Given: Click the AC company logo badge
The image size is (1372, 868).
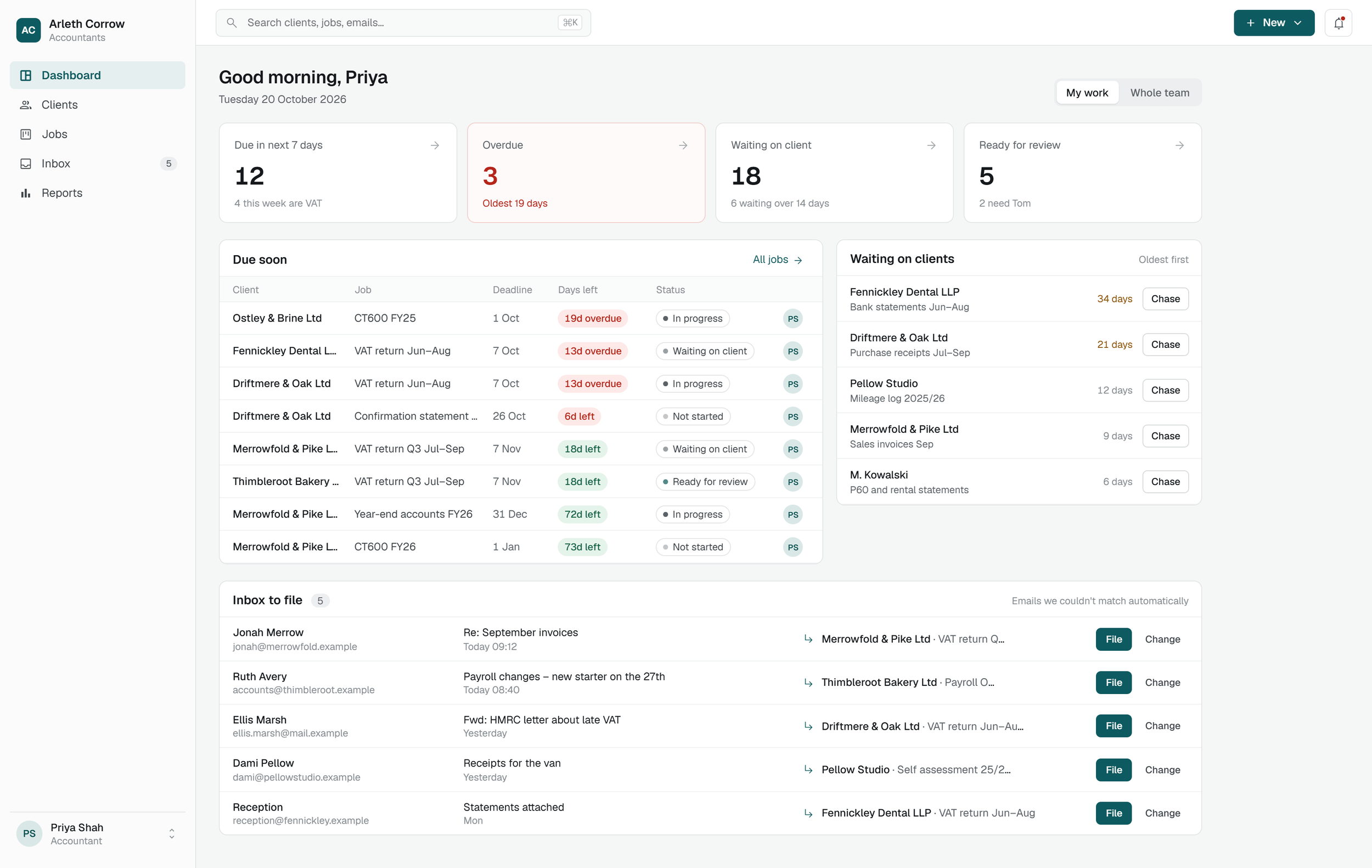Looking at the screenshot, I should tap(29, 30).
